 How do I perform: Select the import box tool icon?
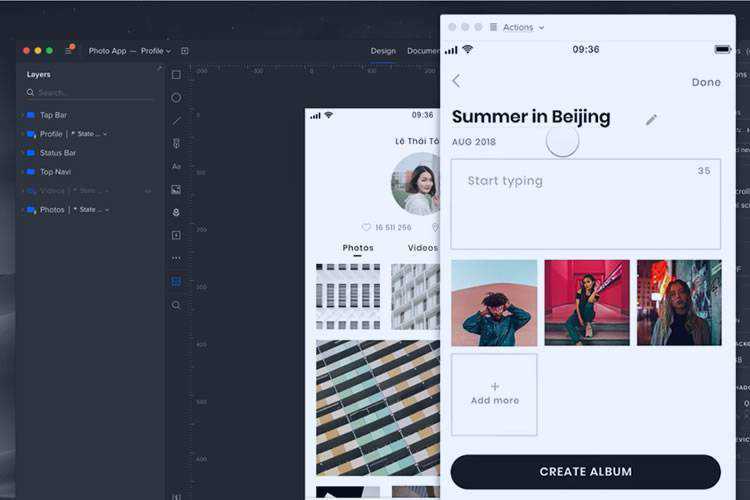click(x=176, y=235)
